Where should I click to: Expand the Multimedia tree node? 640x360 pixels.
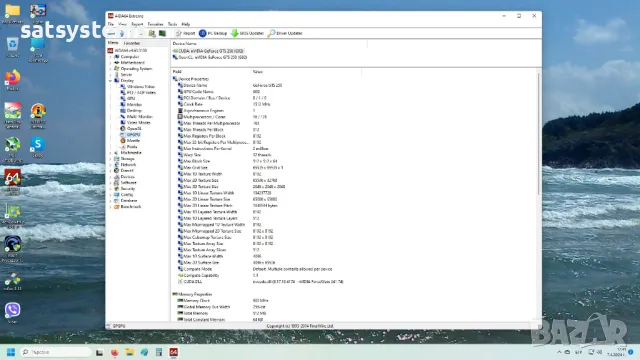tap(110, 153)
